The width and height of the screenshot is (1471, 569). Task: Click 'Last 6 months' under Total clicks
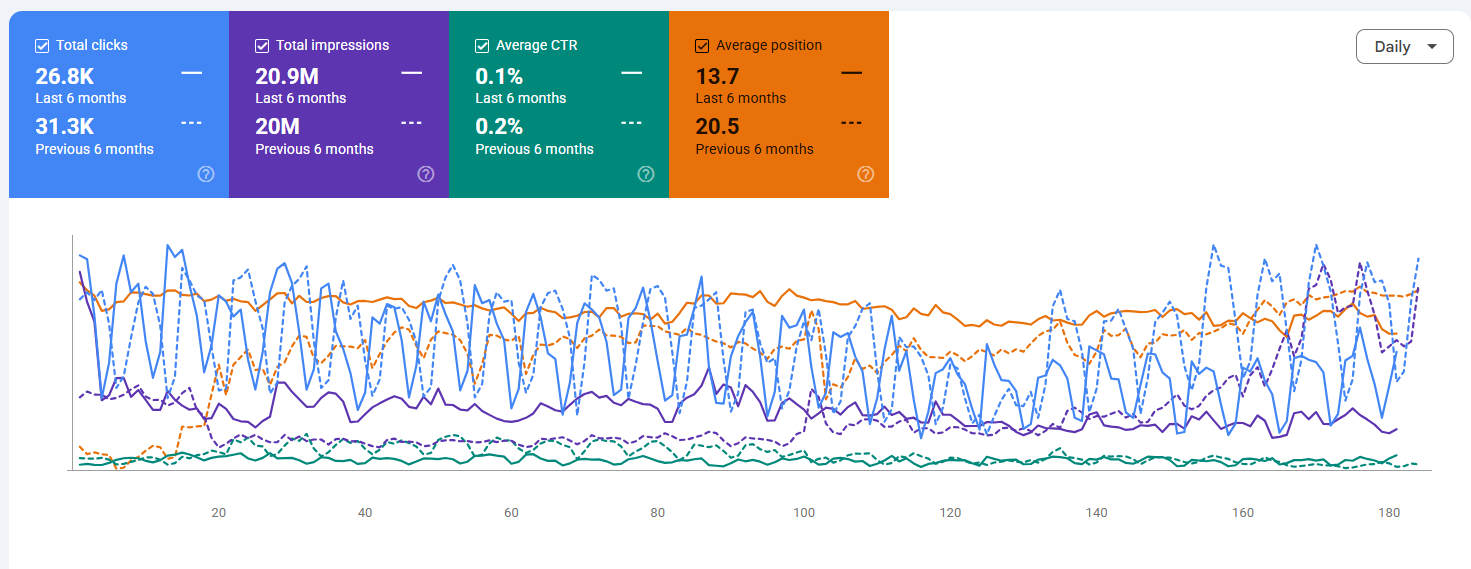click(x=81, y=98)
